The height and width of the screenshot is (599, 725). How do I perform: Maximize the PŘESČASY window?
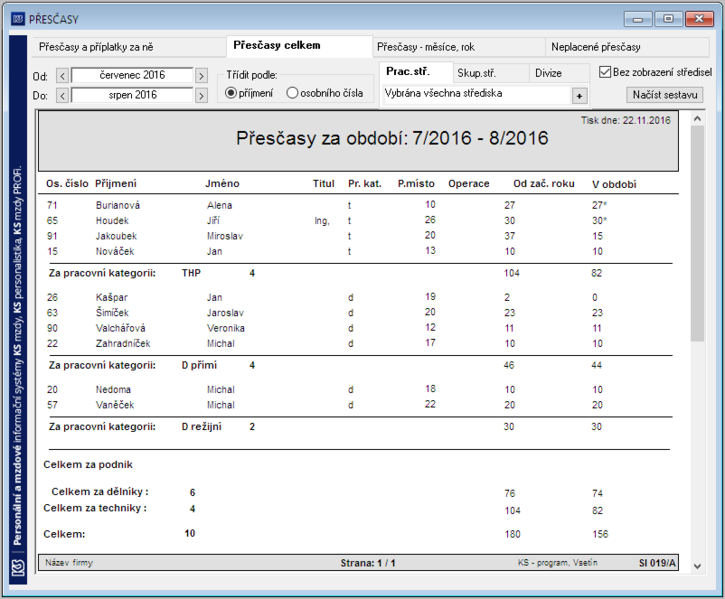tap(669, 19)
